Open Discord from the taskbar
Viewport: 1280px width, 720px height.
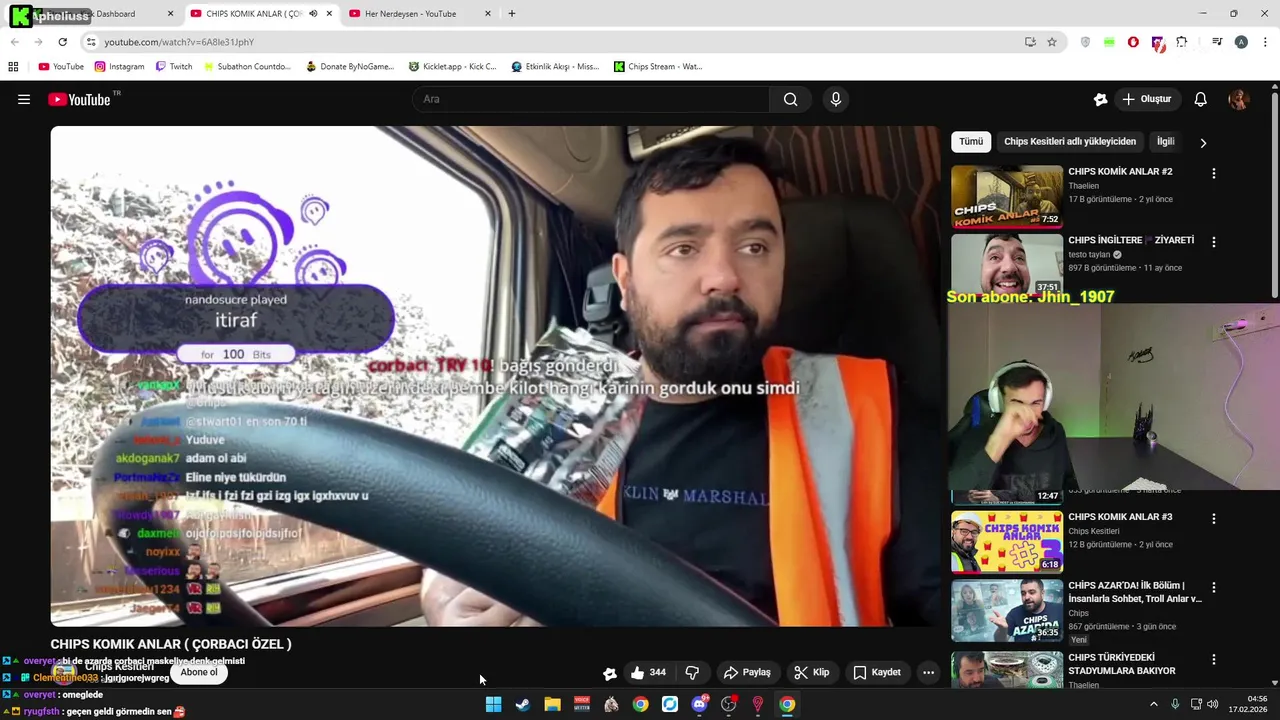pos(699,704)
